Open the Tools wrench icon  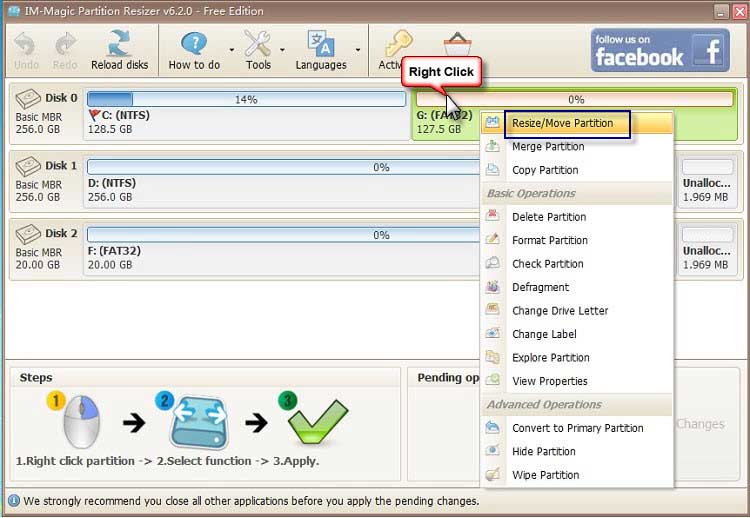coord(258,44)
